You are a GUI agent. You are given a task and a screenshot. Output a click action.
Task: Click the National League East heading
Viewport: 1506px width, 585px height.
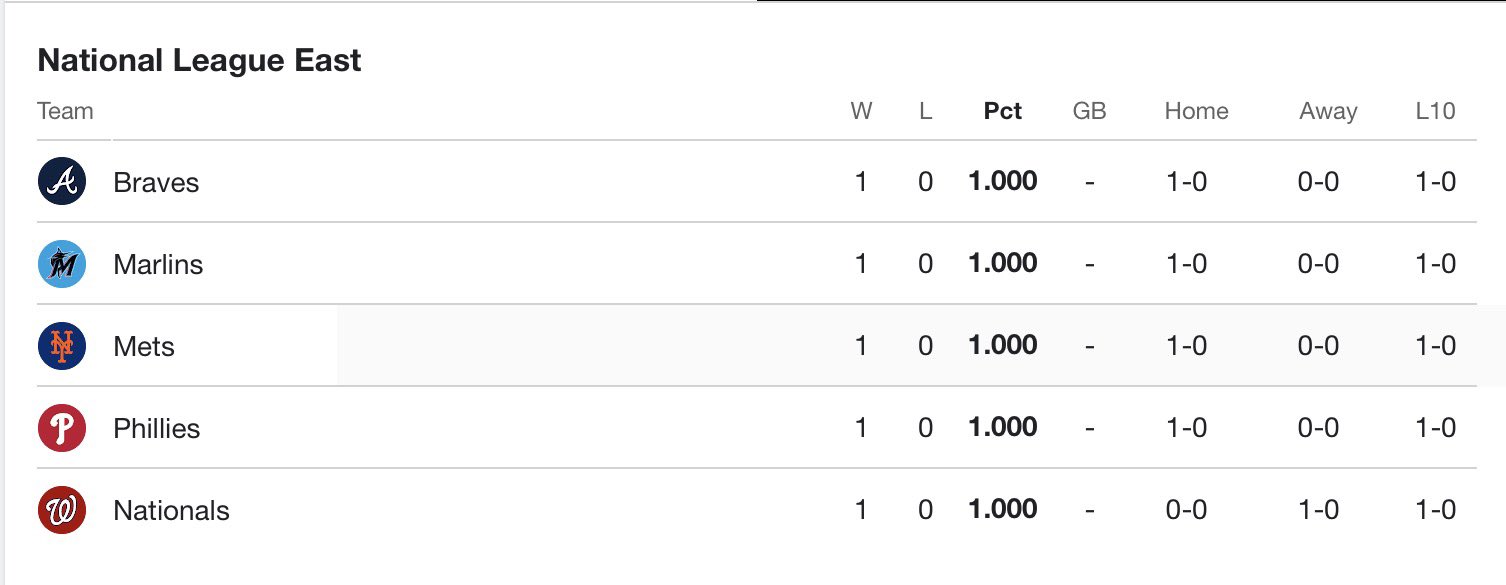tap(199, 61)
